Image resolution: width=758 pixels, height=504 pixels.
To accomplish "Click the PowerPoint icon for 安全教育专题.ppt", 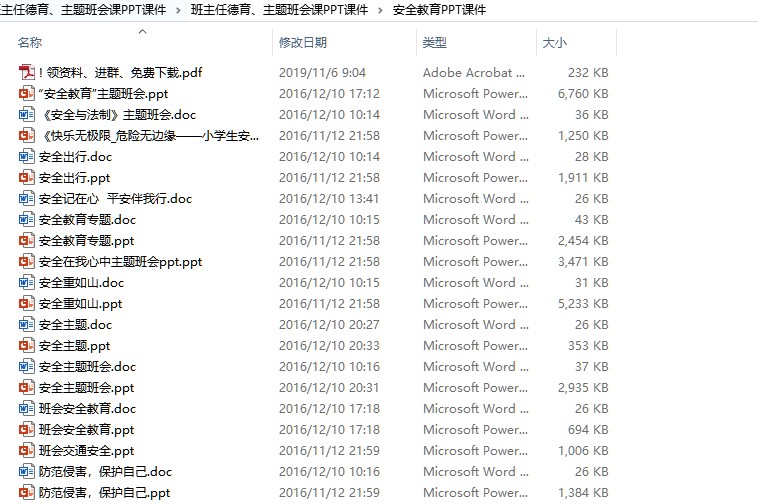I will point(27,241).
